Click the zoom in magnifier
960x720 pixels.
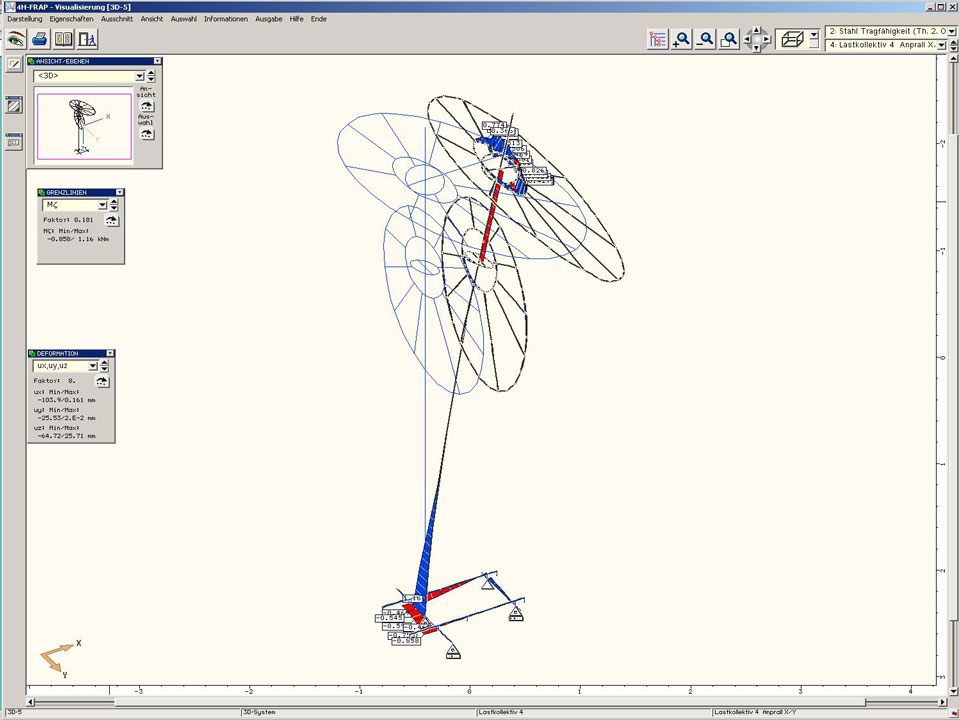(682, 39)
